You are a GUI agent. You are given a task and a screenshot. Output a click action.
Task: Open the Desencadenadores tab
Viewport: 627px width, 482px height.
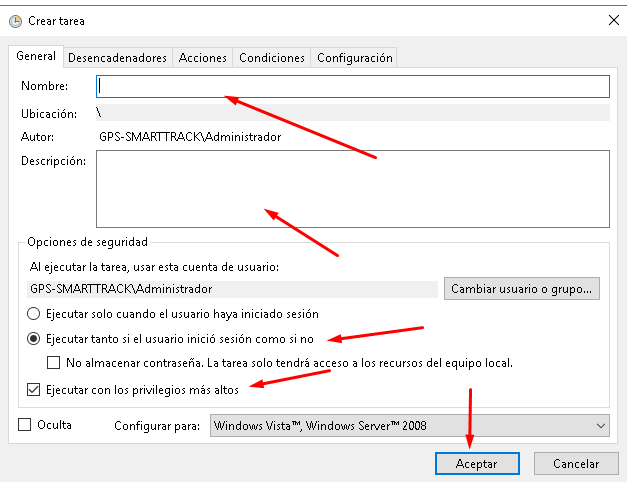coord(117,58)
